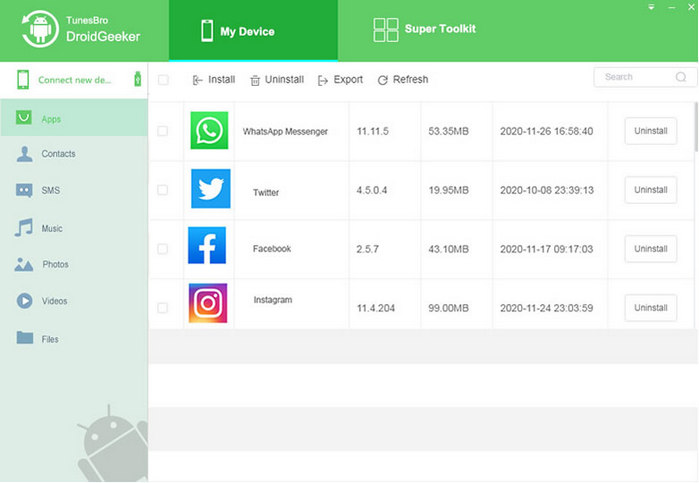Click the Twitter bird app icon
Viewport: 699px width, 483px height.
click(211, 189)
